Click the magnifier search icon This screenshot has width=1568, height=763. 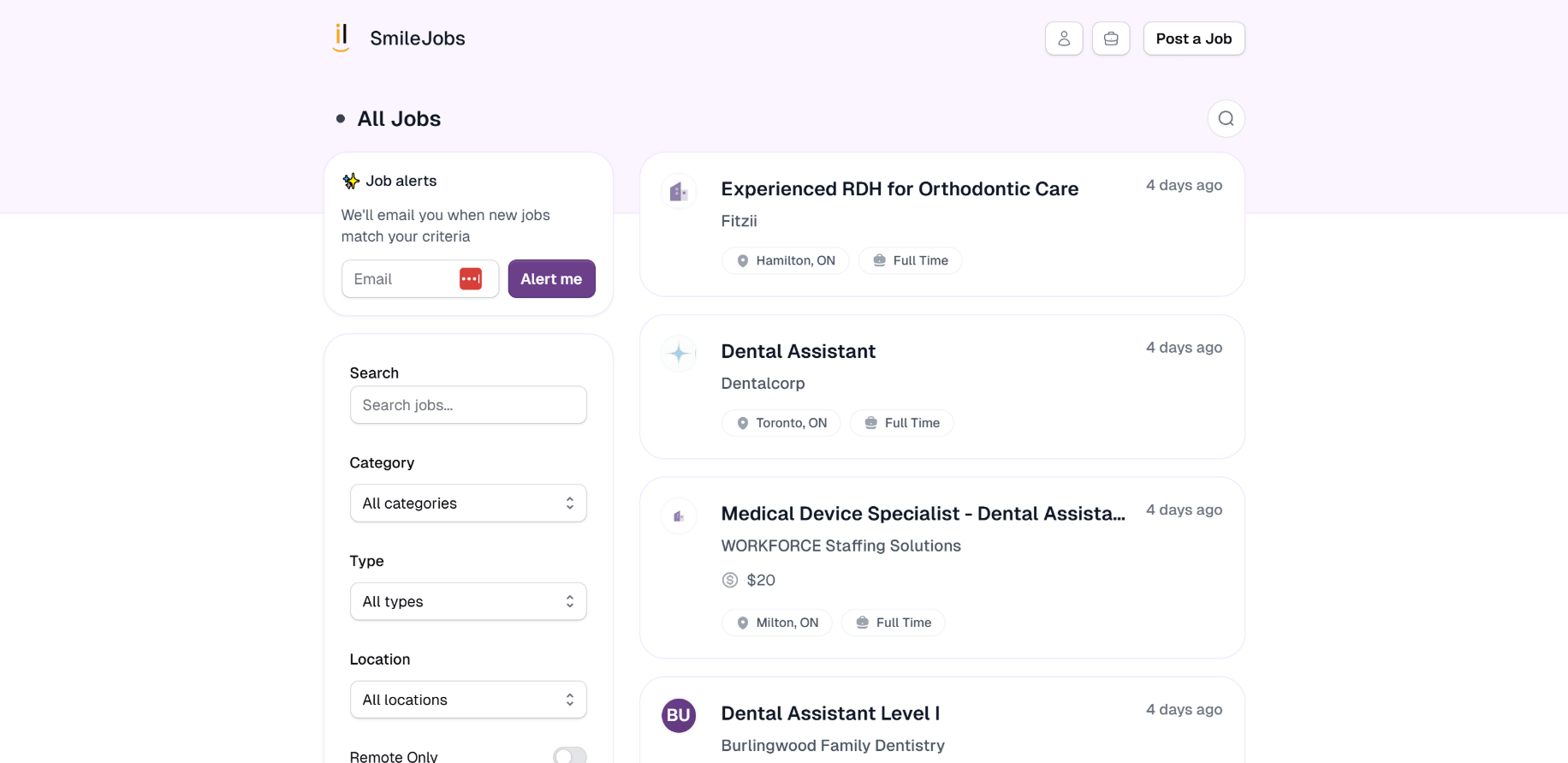tap(1226, 119)
